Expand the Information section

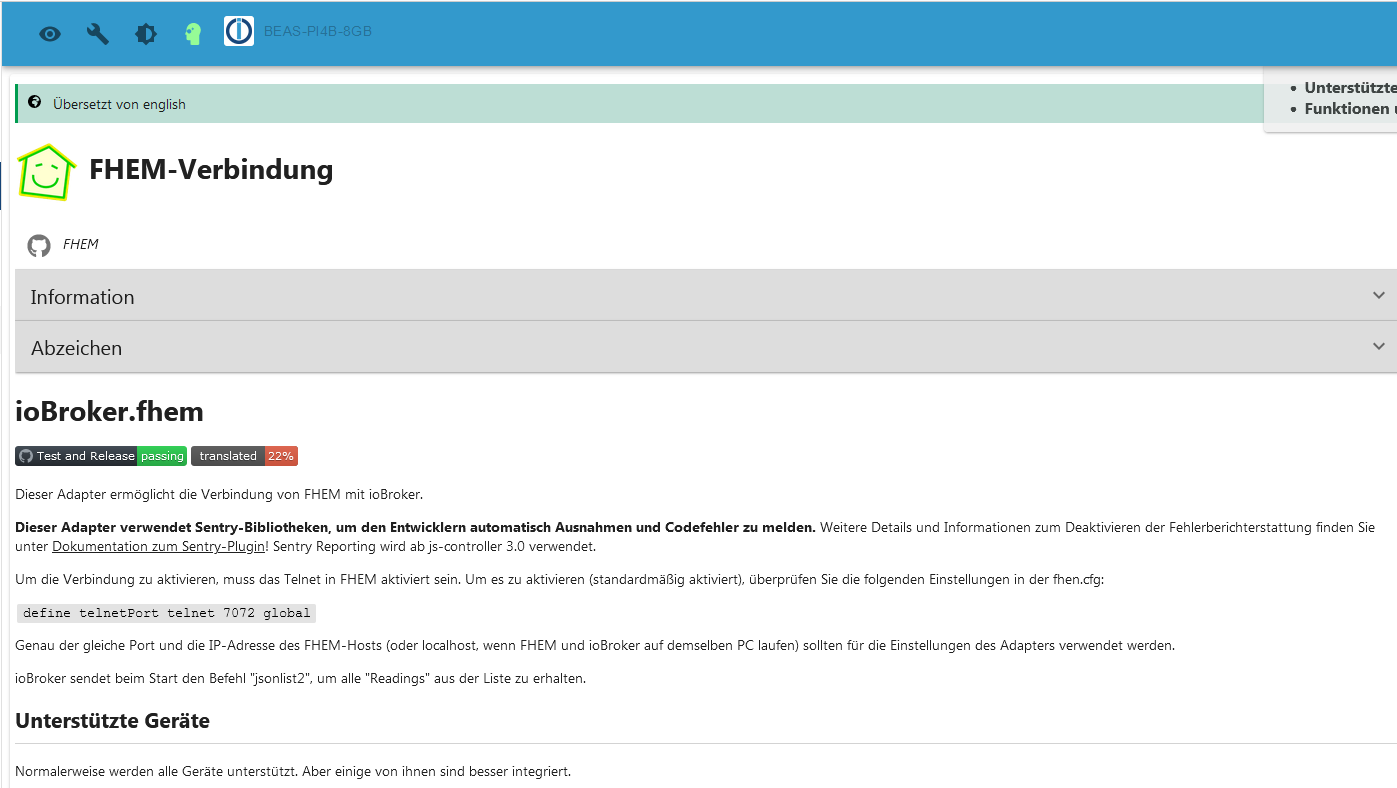706,296
